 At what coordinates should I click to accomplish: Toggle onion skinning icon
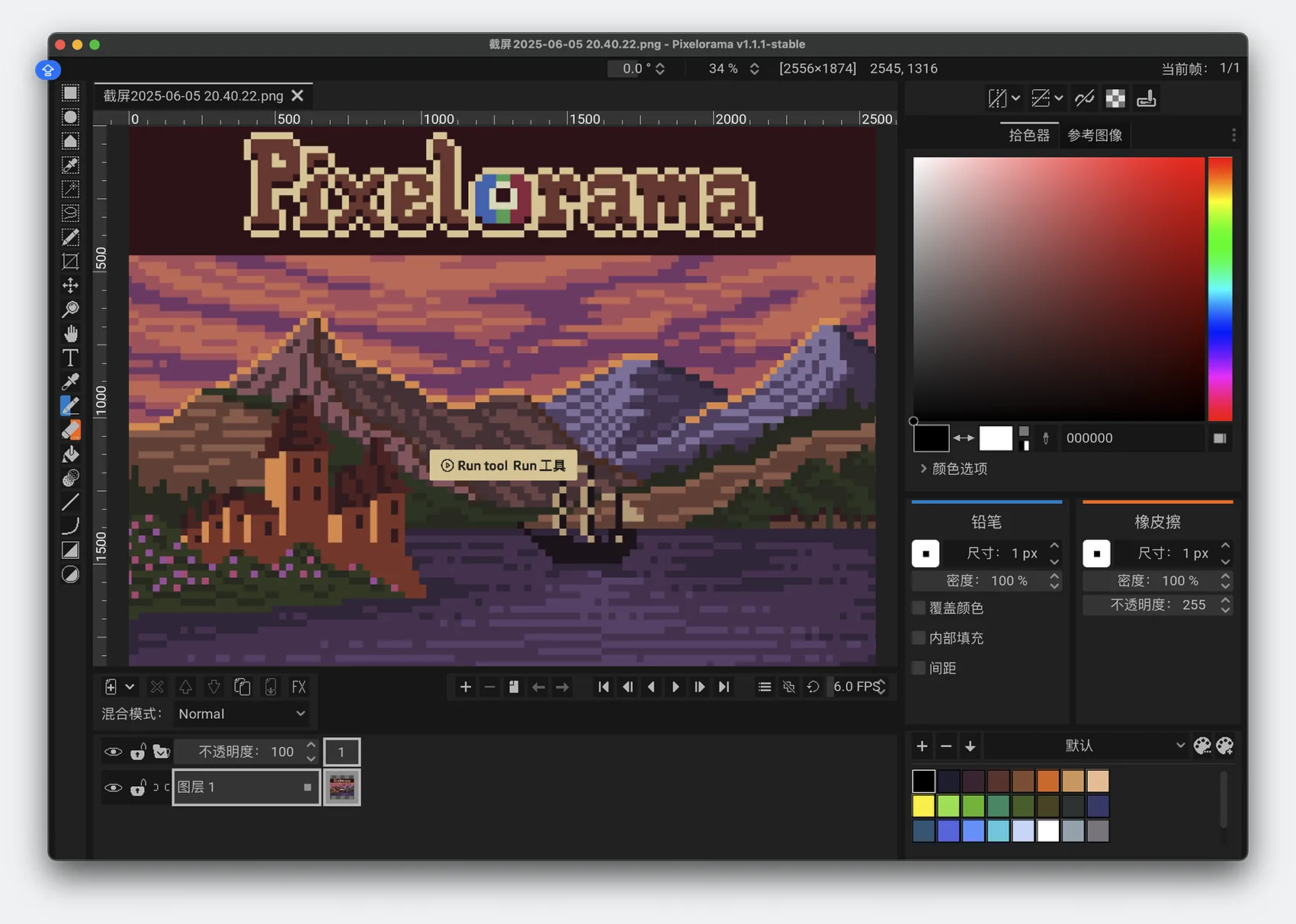[789, 687]
